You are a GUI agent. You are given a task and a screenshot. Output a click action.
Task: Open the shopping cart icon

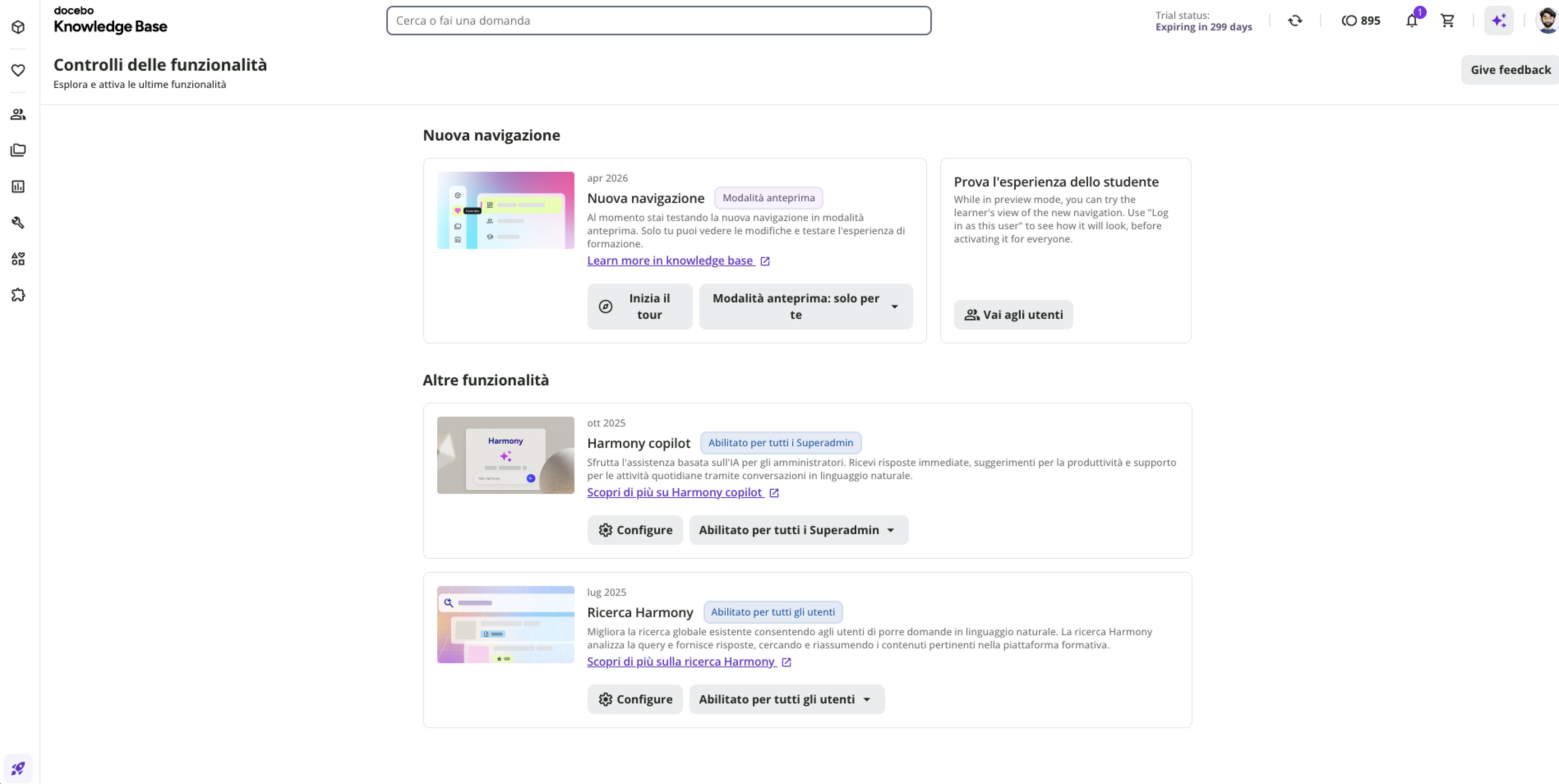coord(1447,21)
